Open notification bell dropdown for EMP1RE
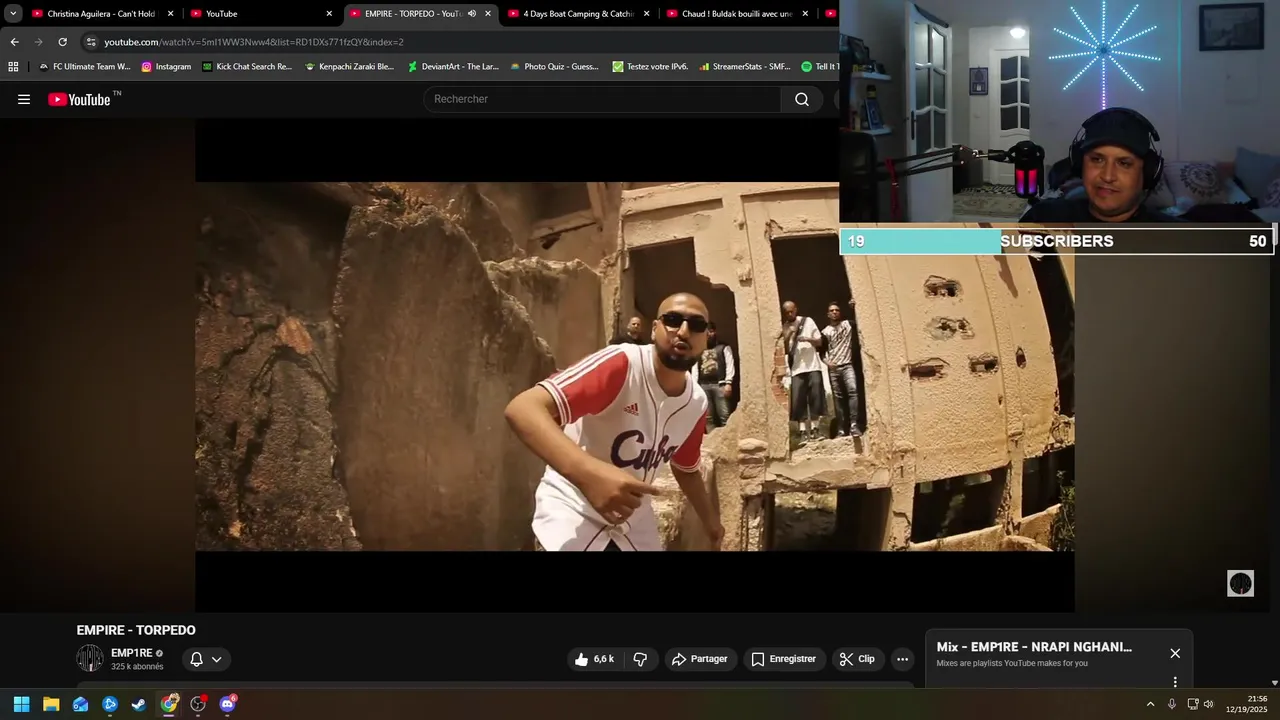This screenshot has width=1280, height=720. click(206, 659)
